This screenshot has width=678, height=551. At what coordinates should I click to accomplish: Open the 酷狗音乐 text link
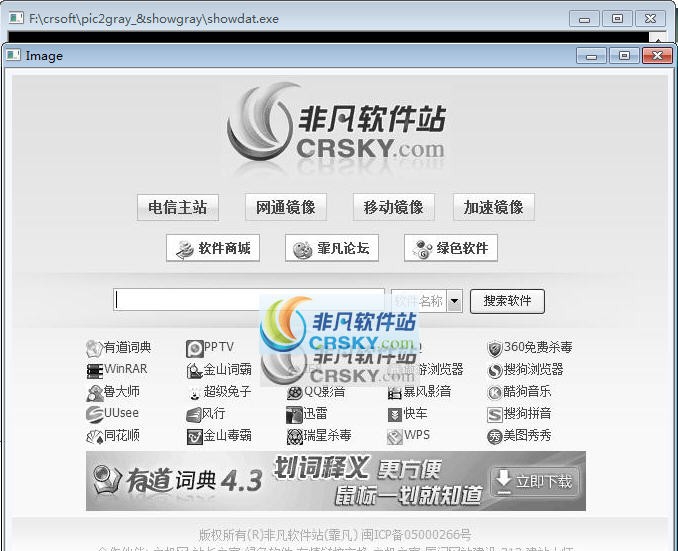528,391
